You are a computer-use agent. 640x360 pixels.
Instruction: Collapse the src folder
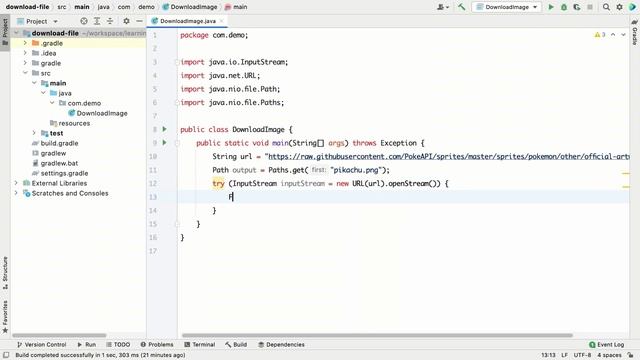point(25,73)
